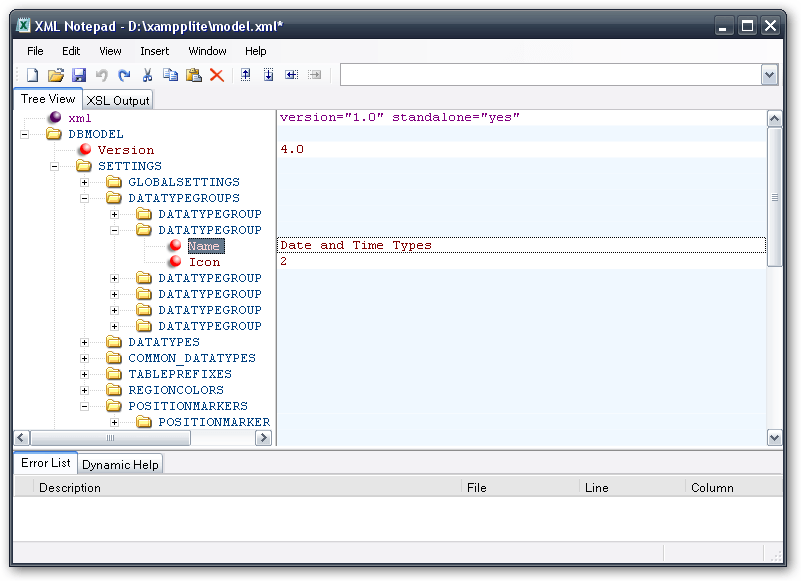
Task: Click the folder icon beside SETTINGS
Action: pos(84,166)
